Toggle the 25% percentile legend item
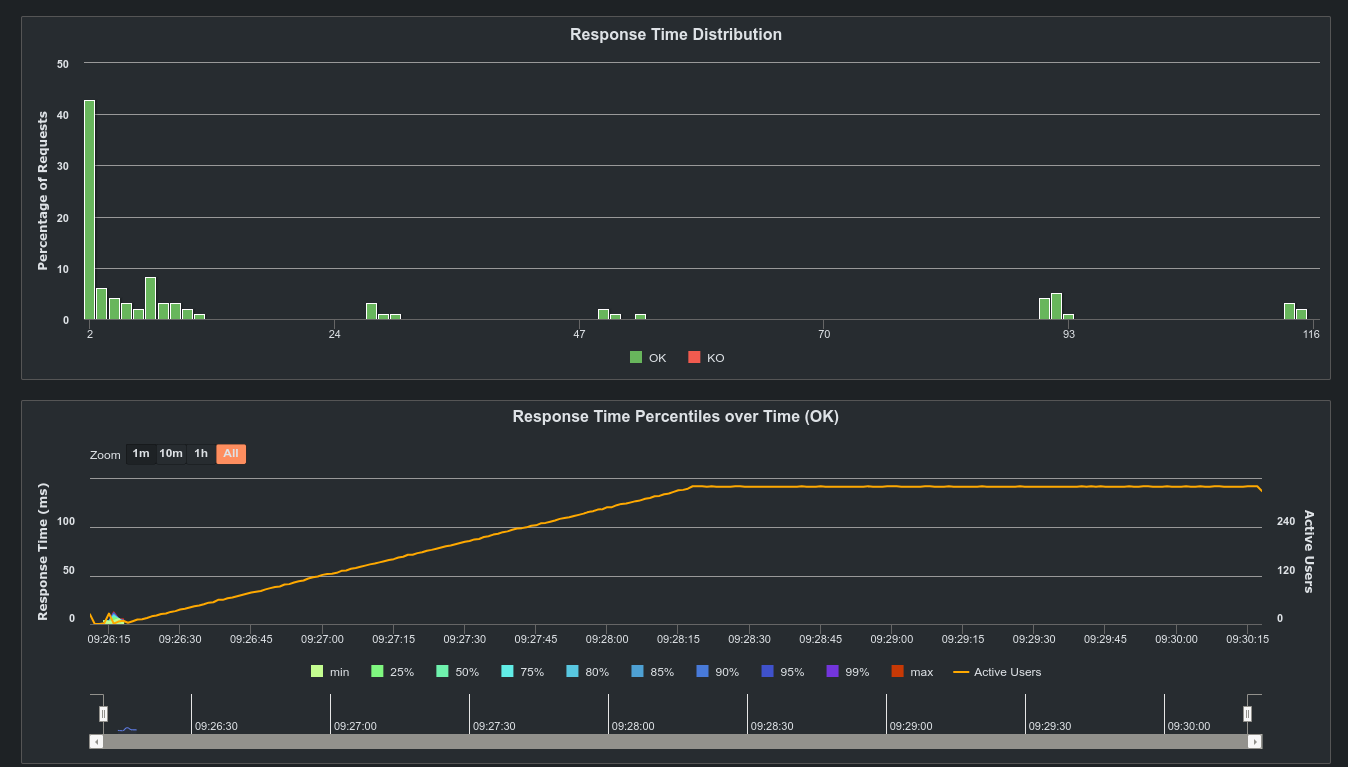This screenshot has height=767, width=1348. (392, 672)
